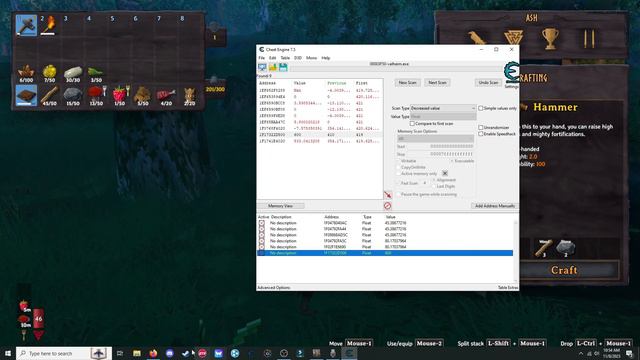This screenshot has width=640, height=360.
Task: Toggle Active box for first 80.17 value row
Action: tap(262, 241)
